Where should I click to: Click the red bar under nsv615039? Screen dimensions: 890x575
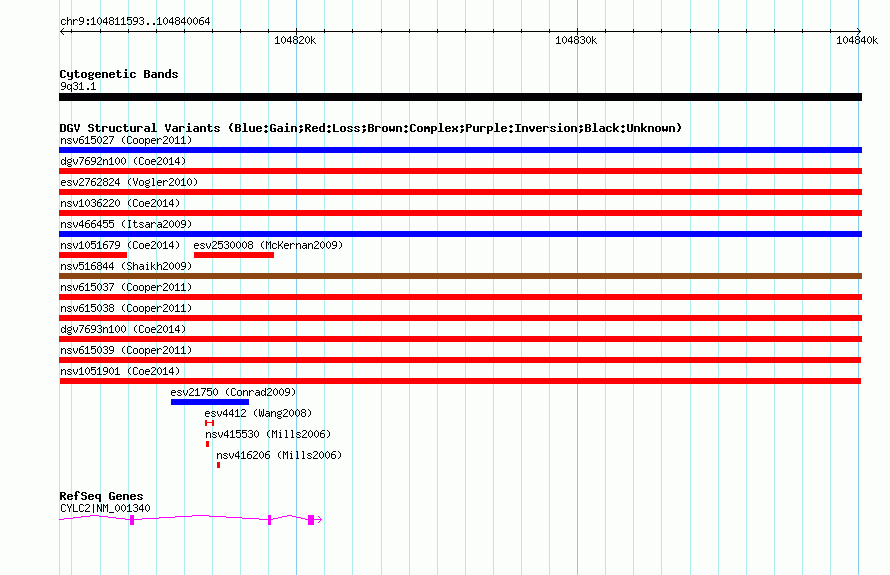tap(460, 360)
